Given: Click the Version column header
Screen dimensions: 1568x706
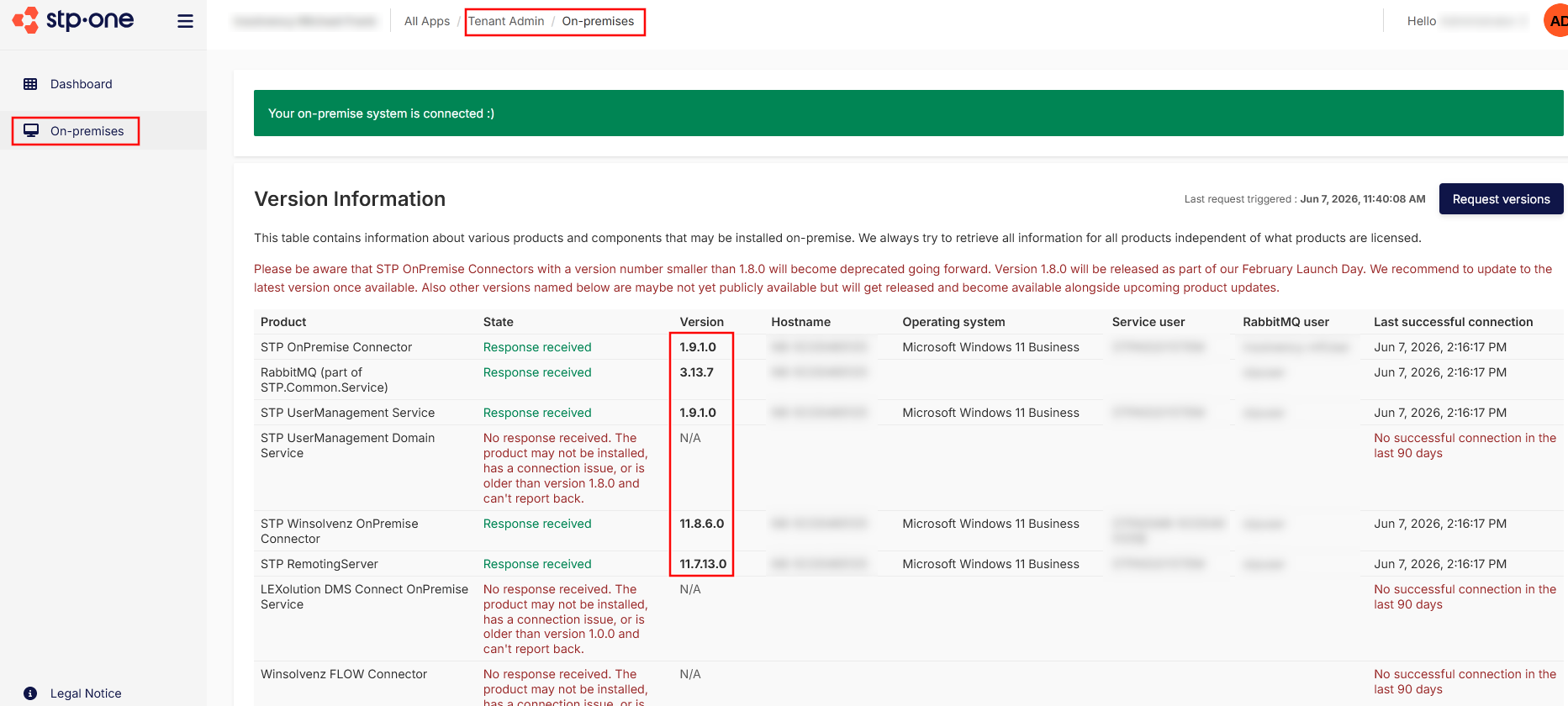Looking at the screenshot, I should pyautogui.click(x=702, y=322).
